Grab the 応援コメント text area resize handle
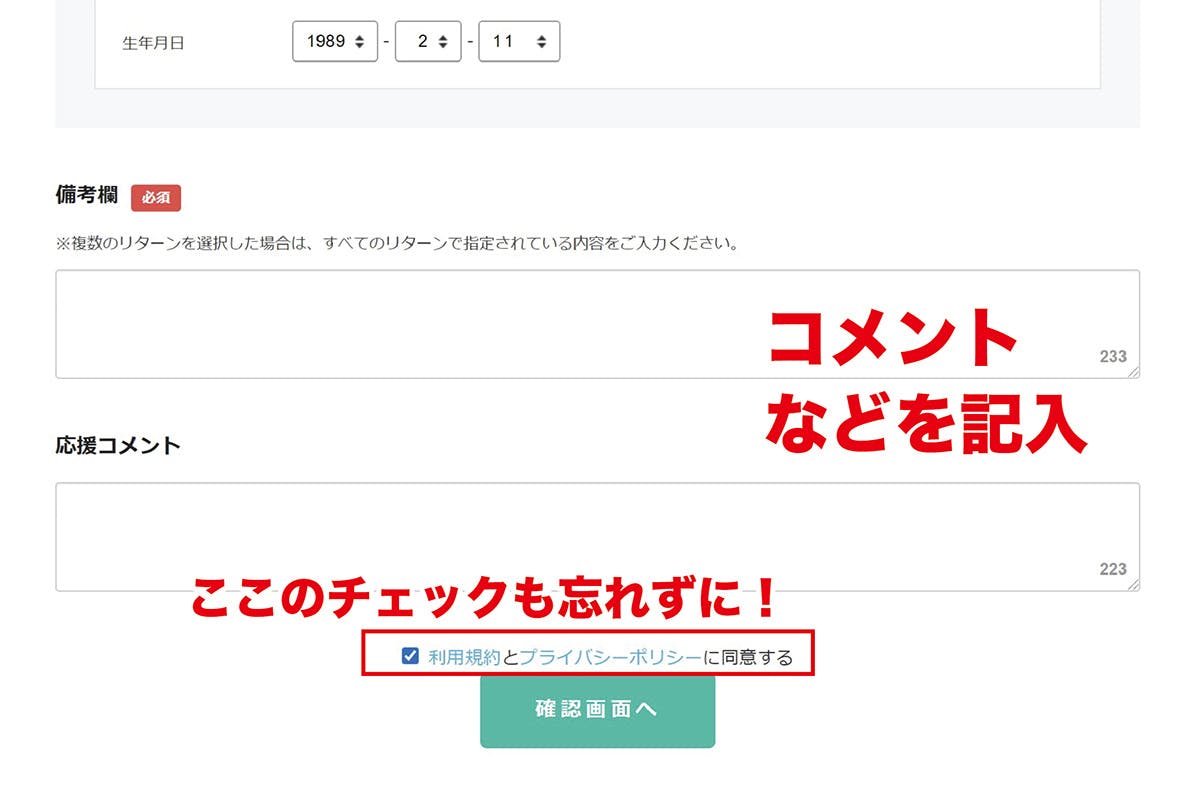The width and height of the screenshot is (1200, 800). coord(1134,586)
